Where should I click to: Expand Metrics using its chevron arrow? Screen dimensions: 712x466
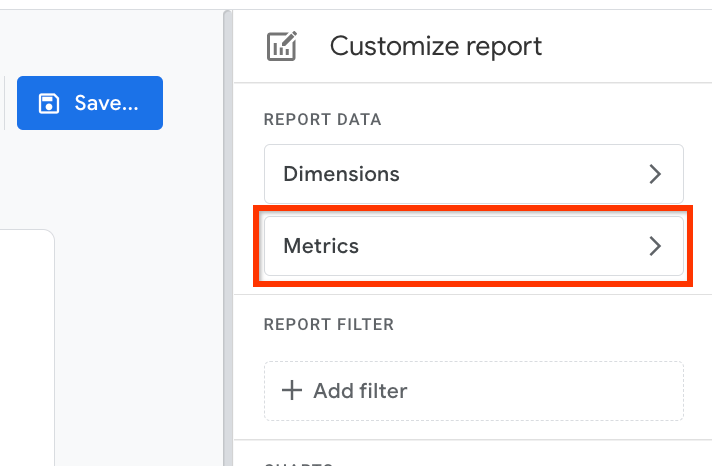pyautogui.click(x=655, y=246)
